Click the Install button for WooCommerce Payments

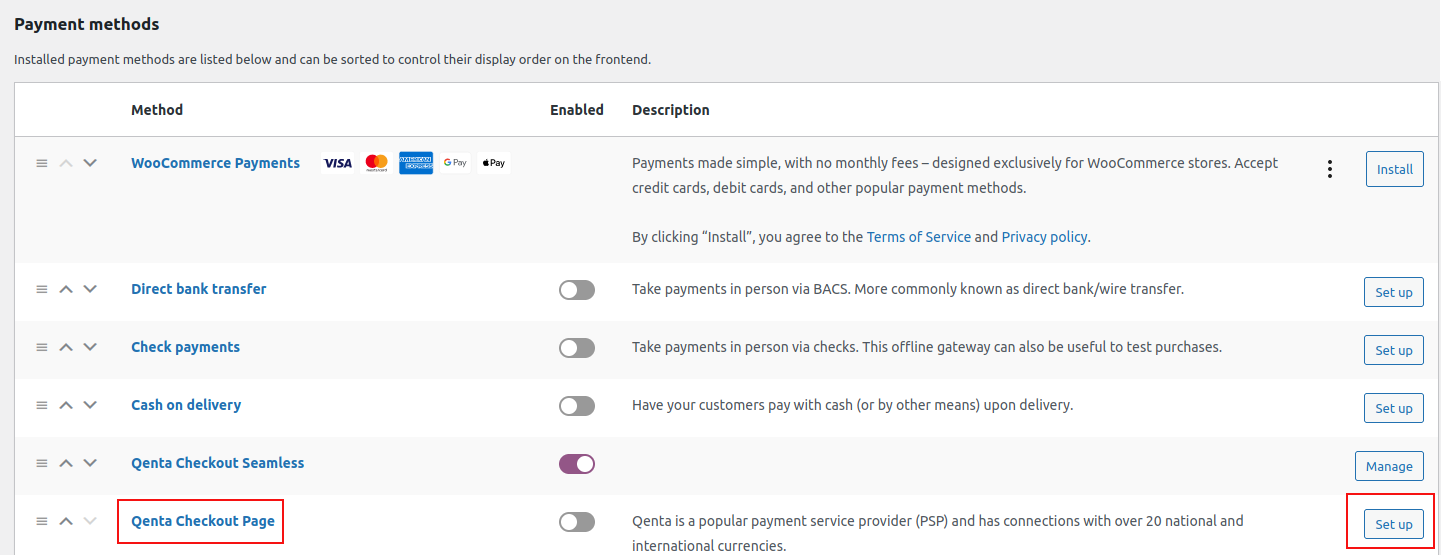(1395, 169)
